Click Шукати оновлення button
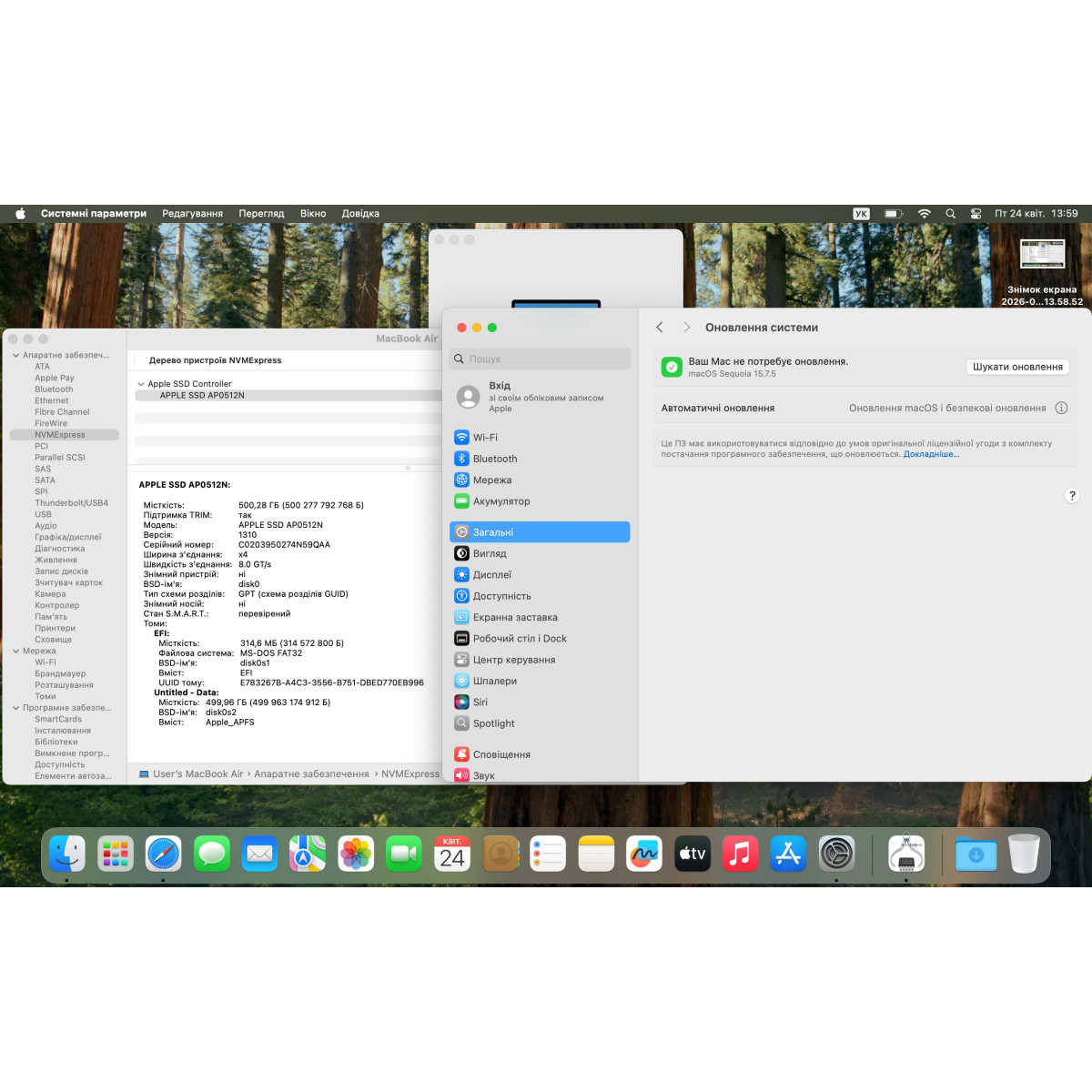1092x1092 pixels. click(x=1017, y=367)
